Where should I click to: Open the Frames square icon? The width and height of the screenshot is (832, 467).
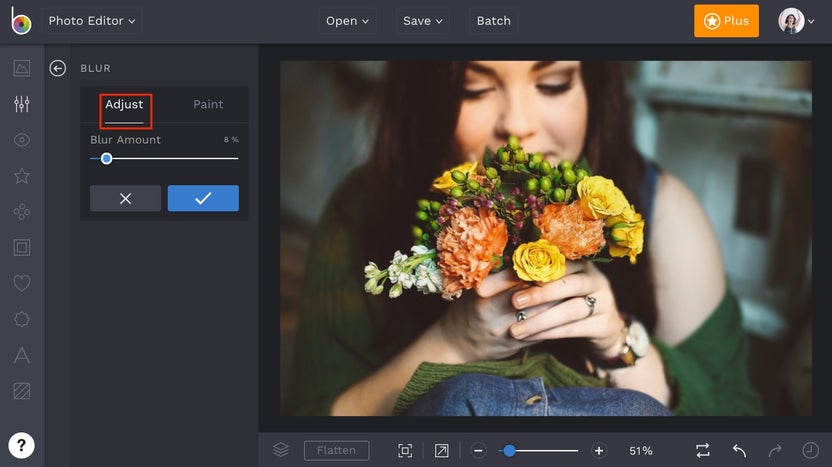pyautogui.click(x=22, y=247)
